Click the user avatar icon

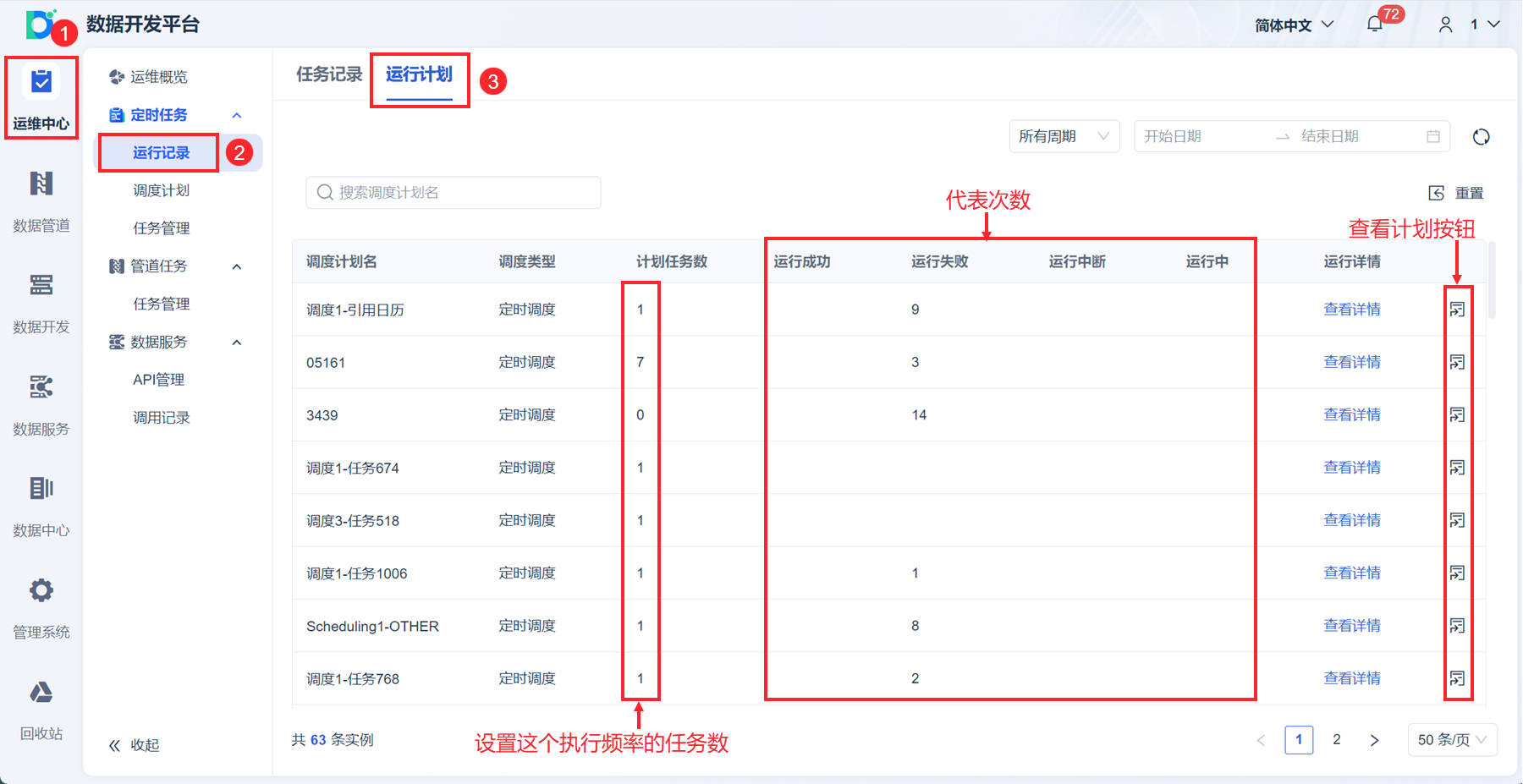pyautogui.click(x=1446, y=25)
